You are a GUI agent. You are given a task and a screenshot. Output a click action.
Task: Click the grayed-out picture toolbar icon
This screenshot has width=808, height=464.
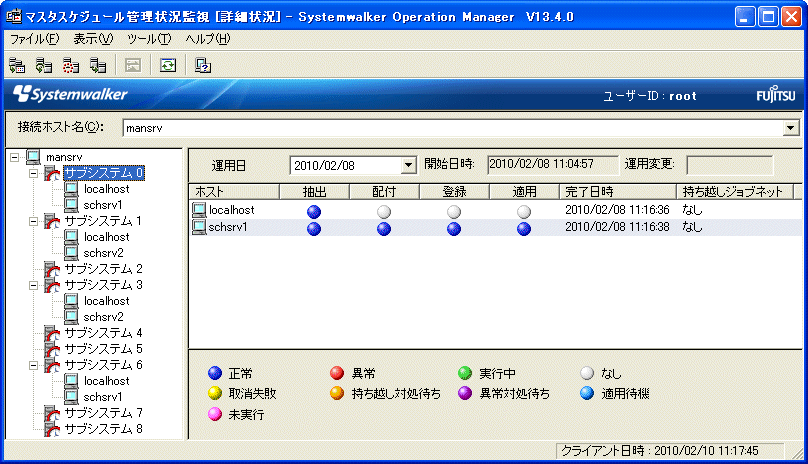133,65
